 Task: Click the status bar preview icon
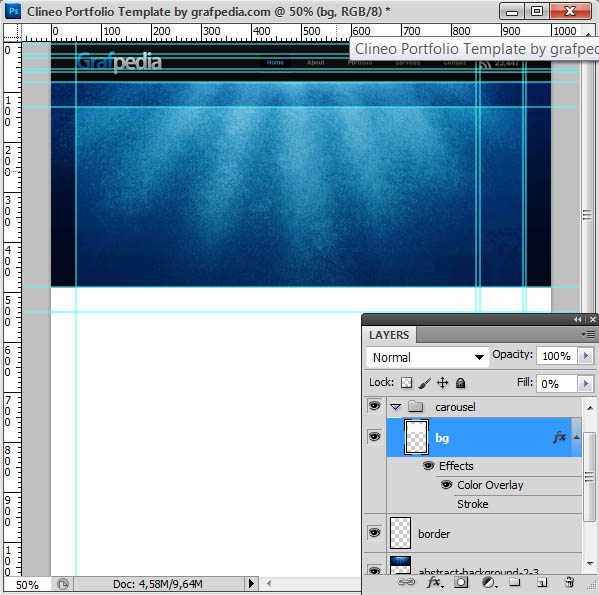point(63,584)
